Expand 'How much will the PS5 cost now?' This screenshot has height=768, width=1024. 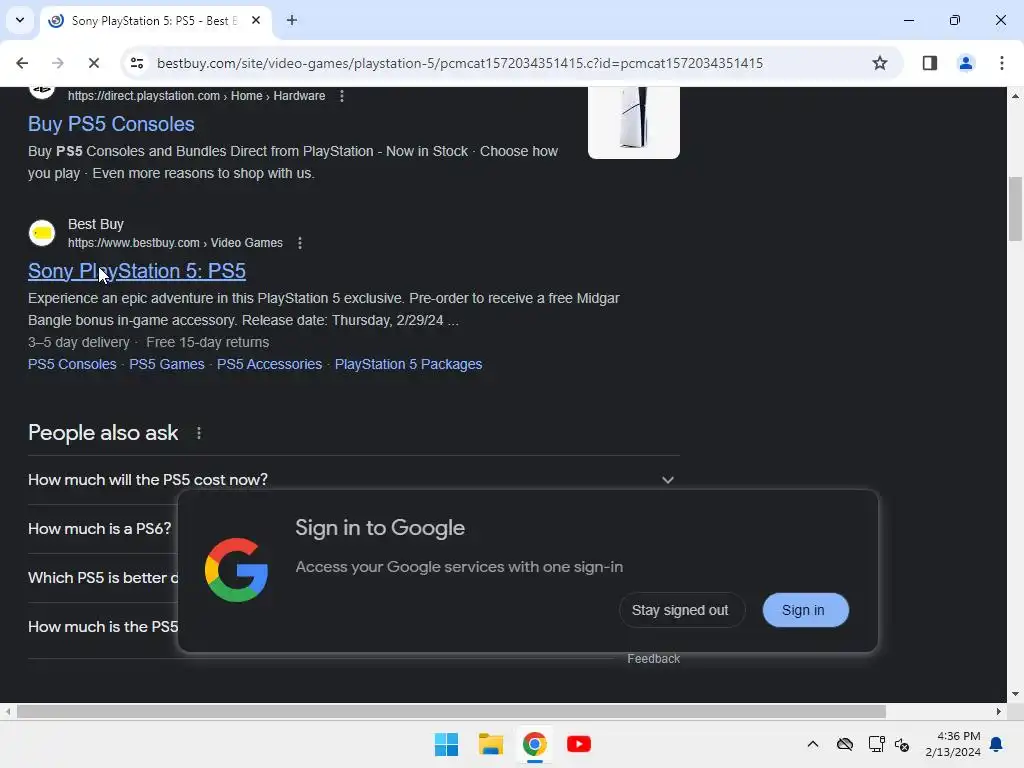pyautogui.click(x=353, y=480)
